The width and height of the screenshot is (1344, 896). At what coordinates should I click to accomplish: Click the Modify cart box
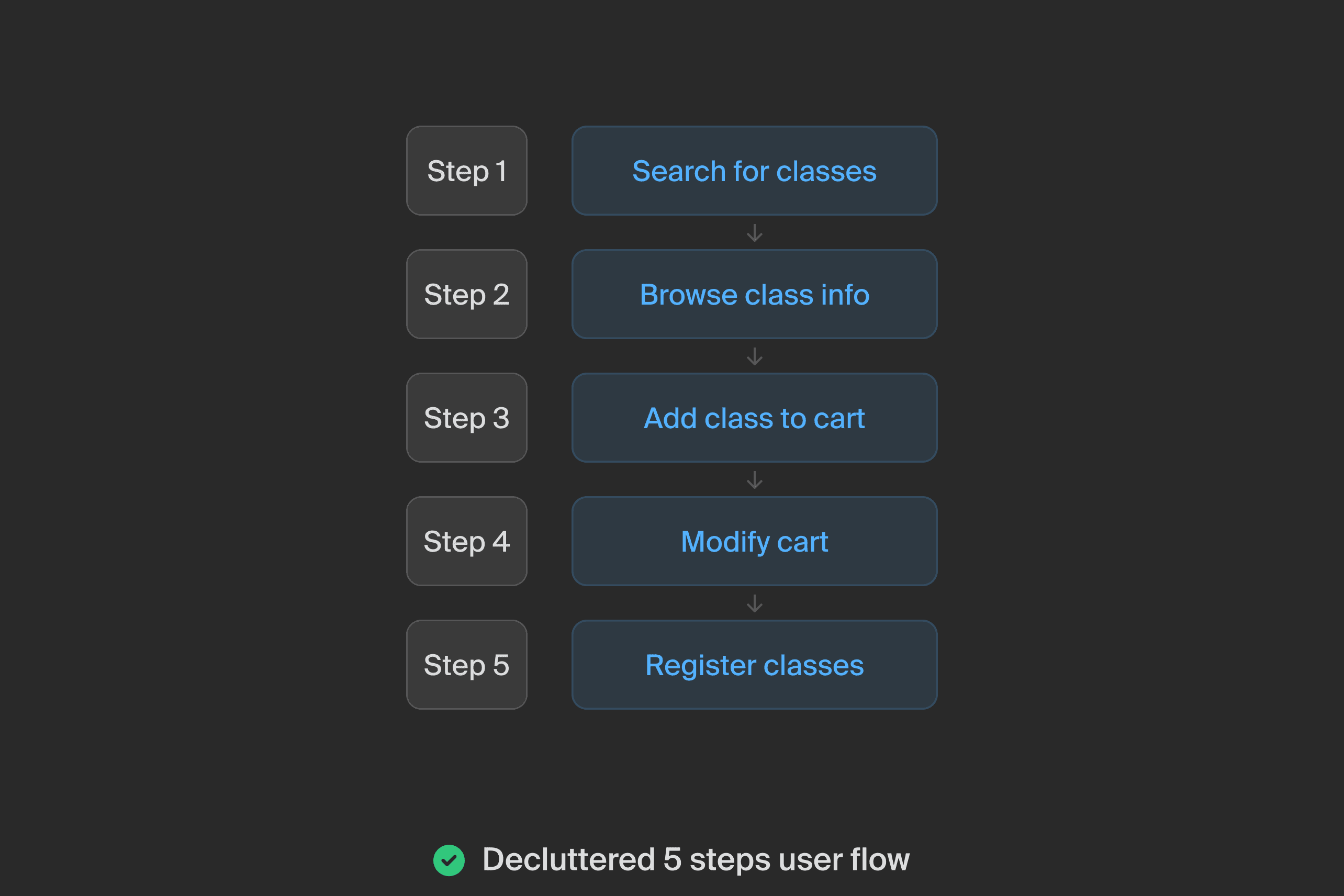(754, 541)
